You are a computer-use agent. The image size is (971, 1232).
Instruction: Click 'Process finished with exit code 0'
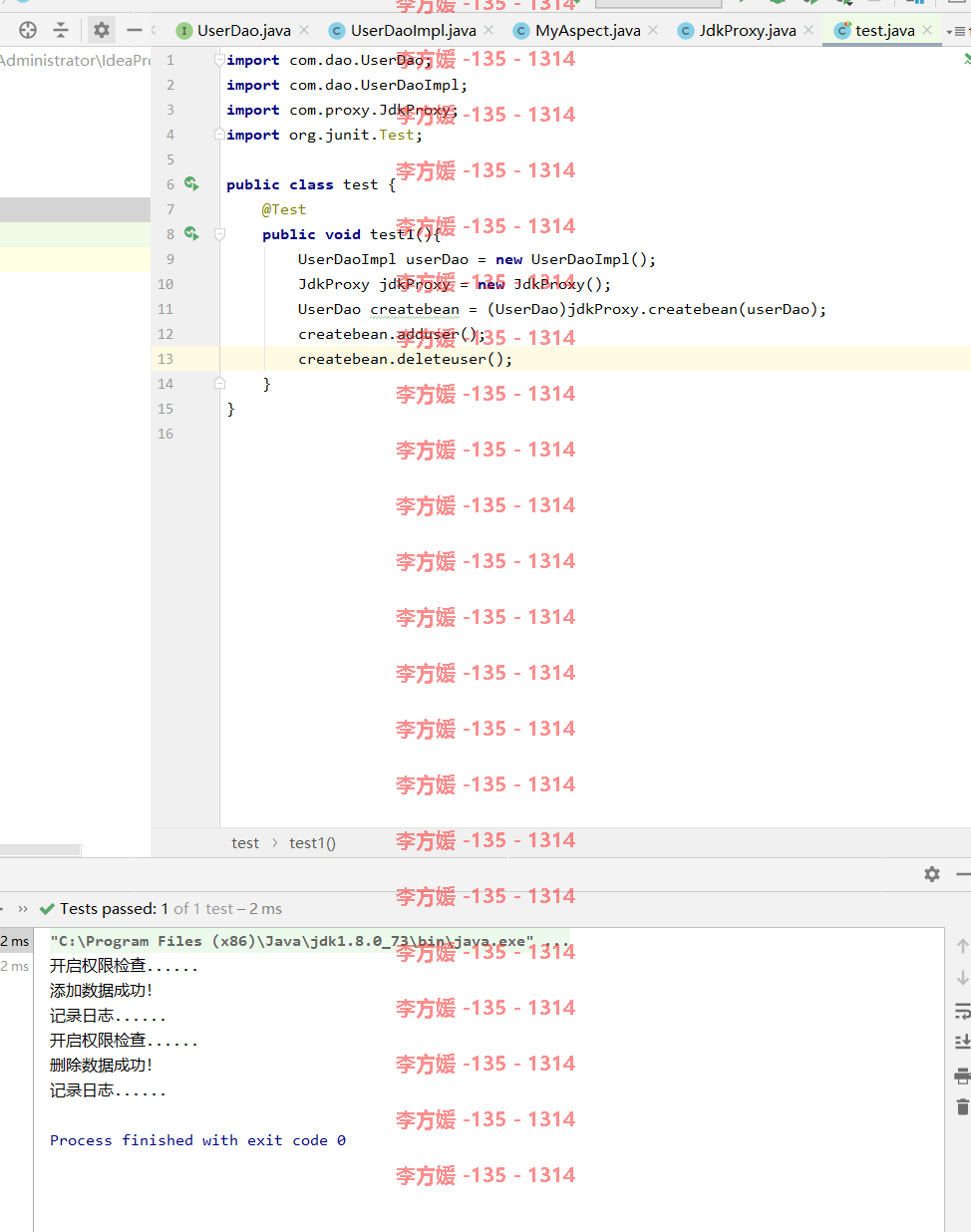[197, 1140]
